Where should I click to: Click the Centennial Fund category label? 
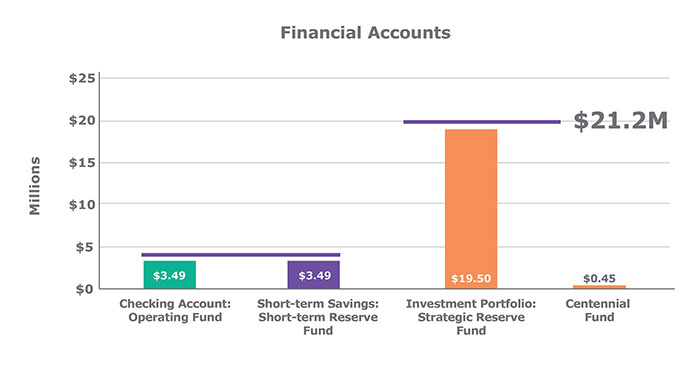[x=598, y=310]
